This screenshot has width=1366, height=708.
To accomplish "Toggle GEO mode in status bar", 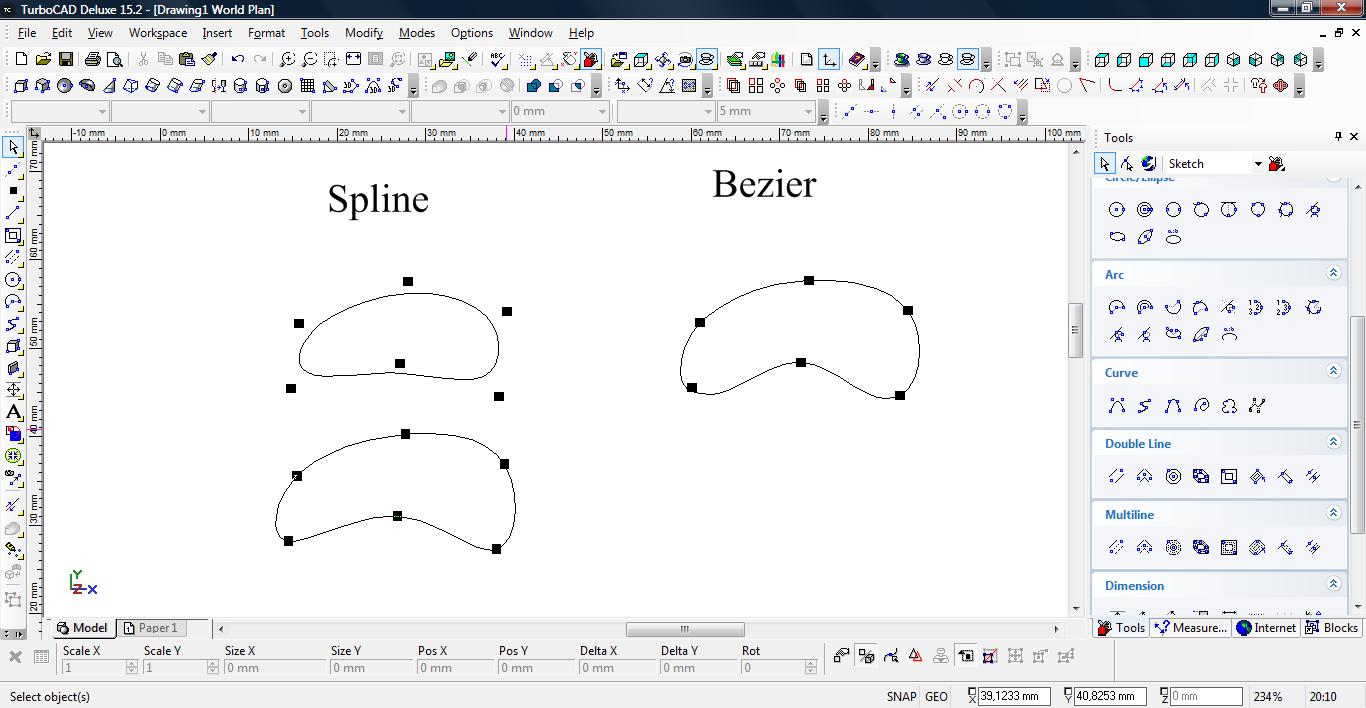I will (x=937, y=697).
